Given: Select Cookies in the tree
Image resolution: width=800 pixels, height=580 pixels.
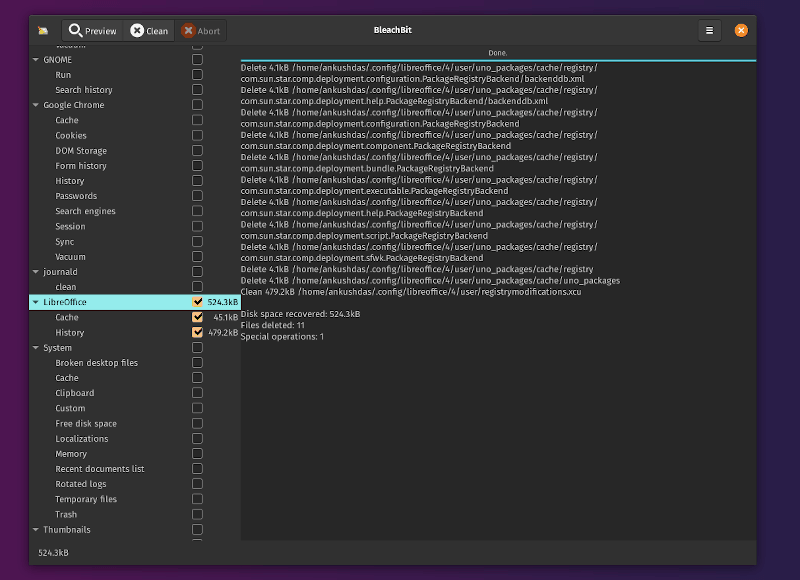Looking at the screenshot, I should (71, 136).
